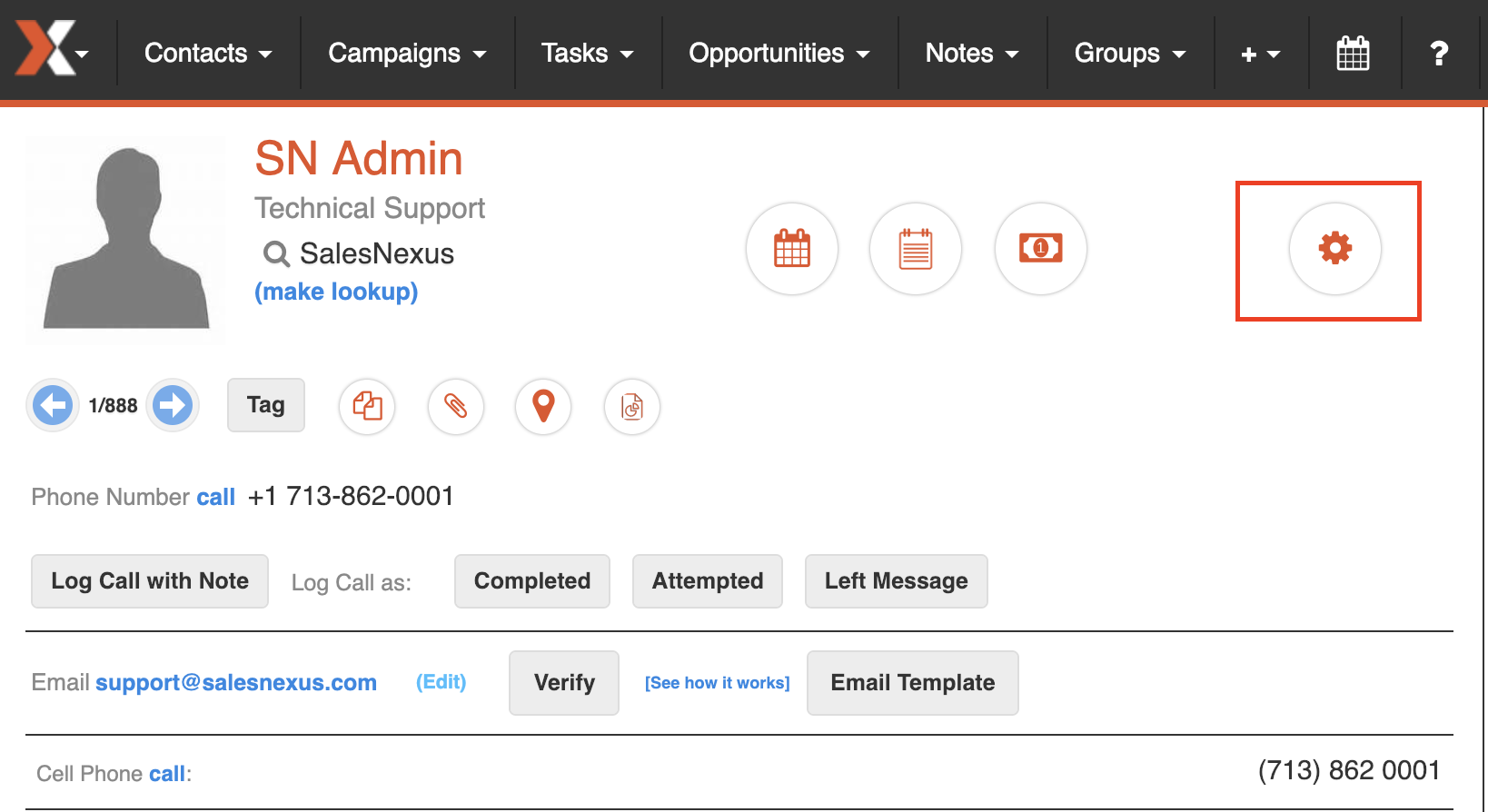Go to next contact arrow
The image size is (1488, 812).
pos(173,405)
